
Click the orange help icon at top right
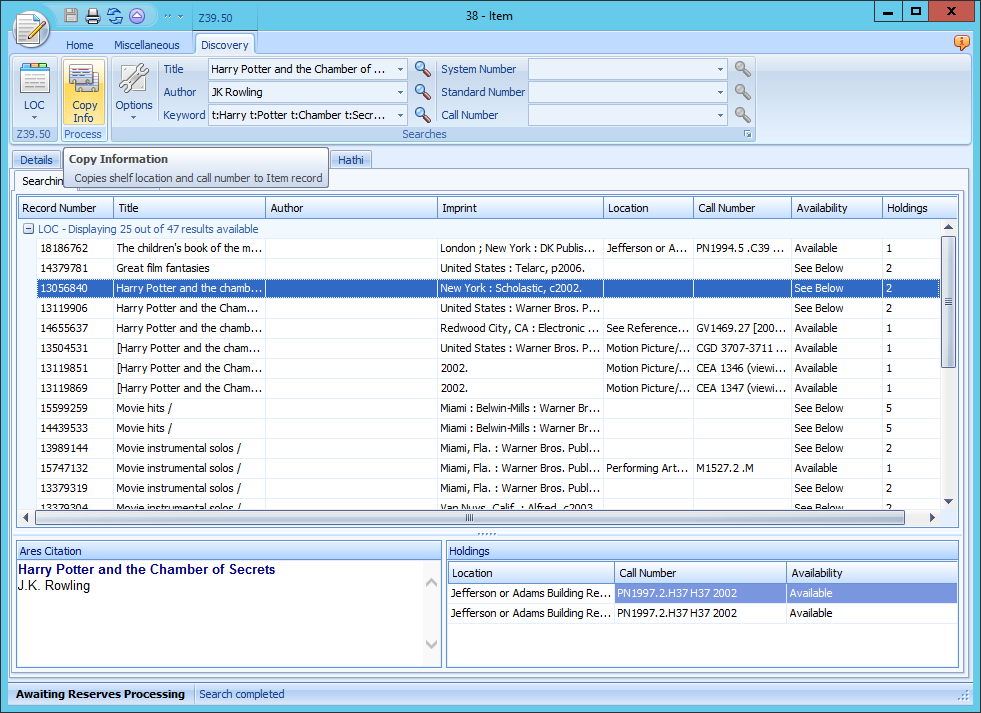pyautogui.click(x=961, y=43)
